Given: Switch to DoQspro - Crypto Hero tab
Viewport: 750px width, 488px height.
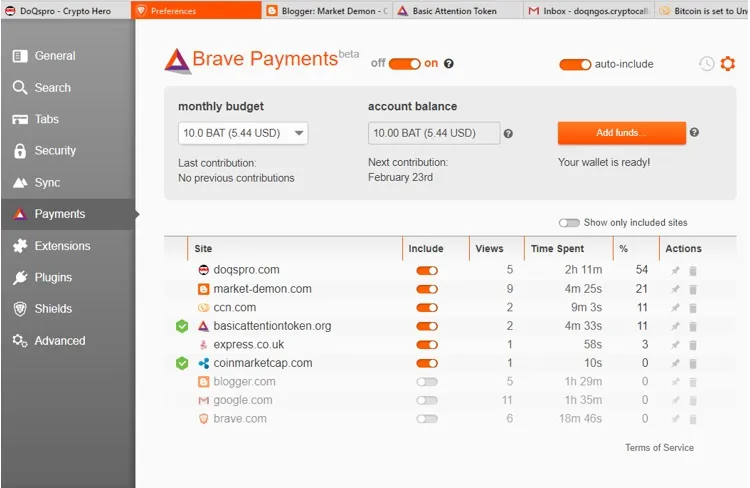Looking at the screenshot, I should pyautogui.click(x=66, y=11).
